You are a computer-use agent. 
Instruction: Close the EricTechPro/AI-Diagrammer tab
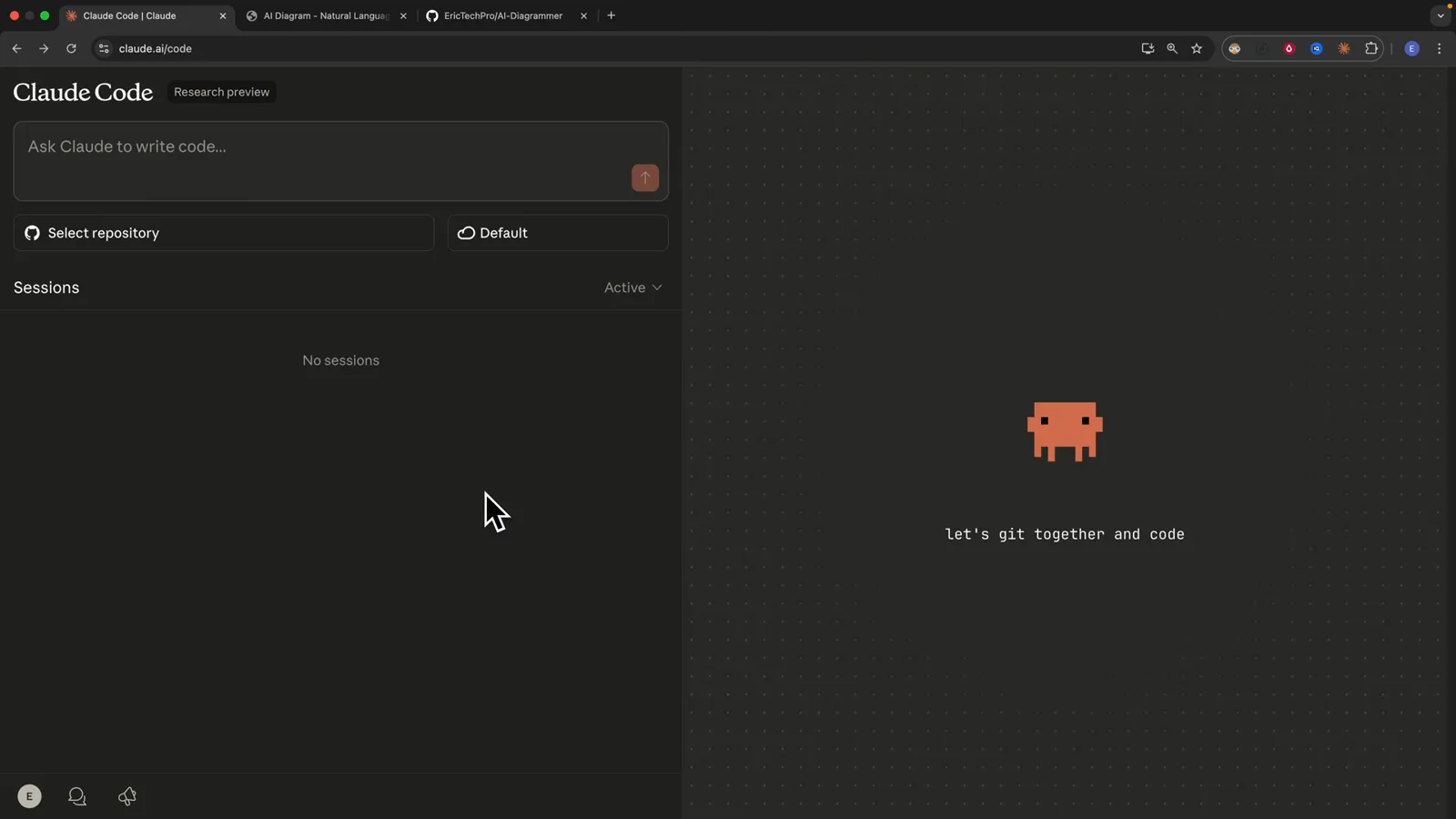[x=583, y=15]
